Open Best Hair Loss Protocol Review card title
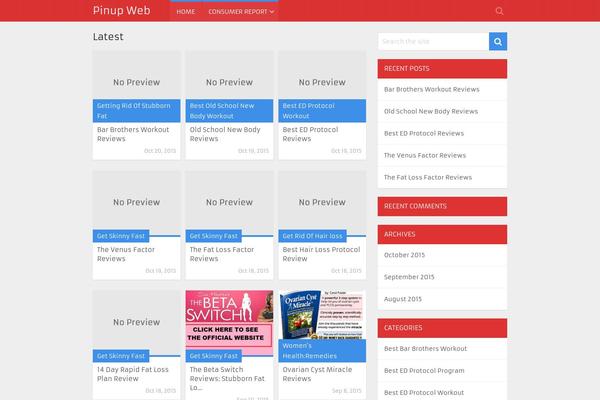The image size is (600, 400). click(x=321, y=254)
